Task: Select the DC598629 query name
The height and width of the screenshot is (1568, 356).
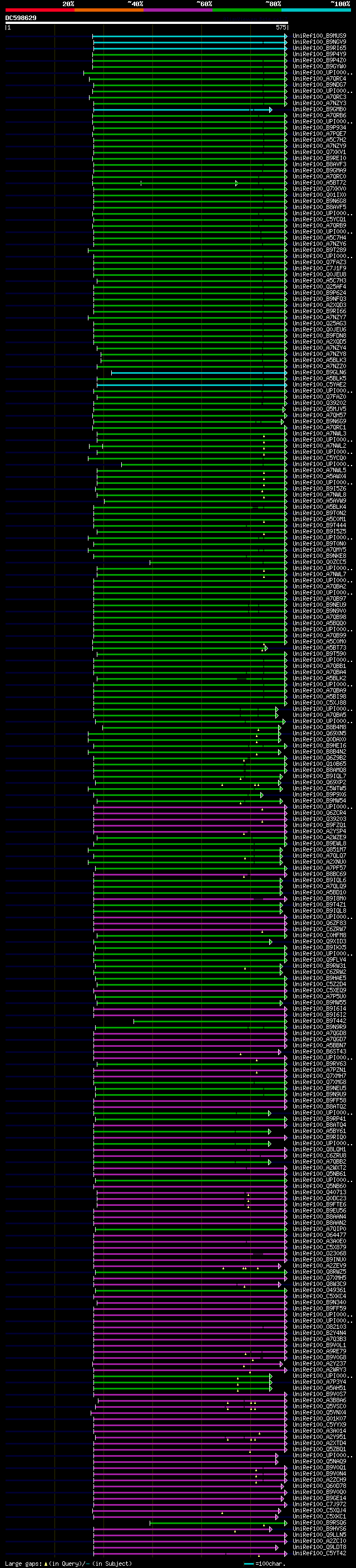Action: pyautogui.click(x=21, y=18)
